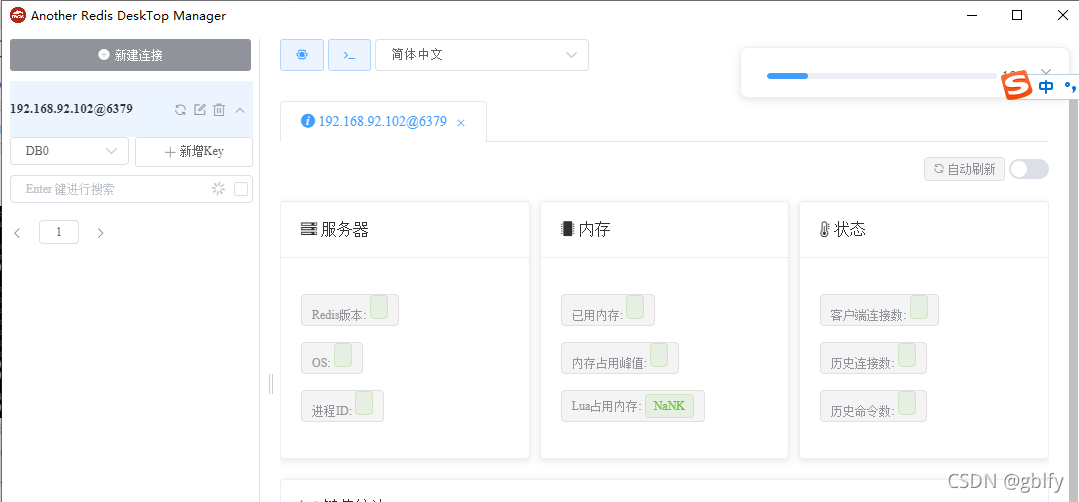Open the command console button

[350, 55]
